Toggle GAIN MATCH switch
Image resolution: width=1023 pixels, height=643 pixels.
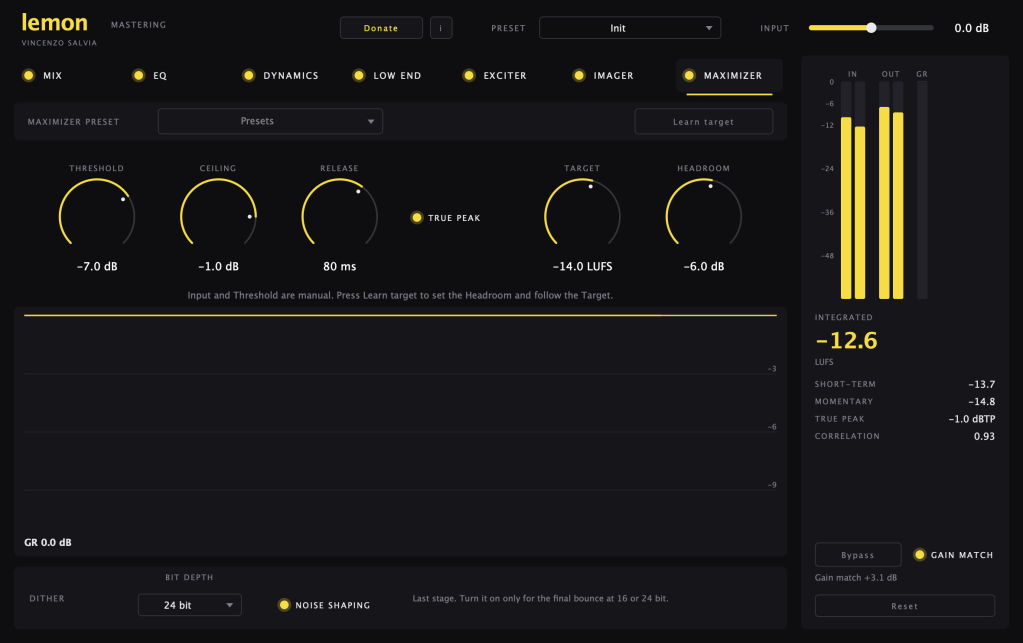click(919, 555)
